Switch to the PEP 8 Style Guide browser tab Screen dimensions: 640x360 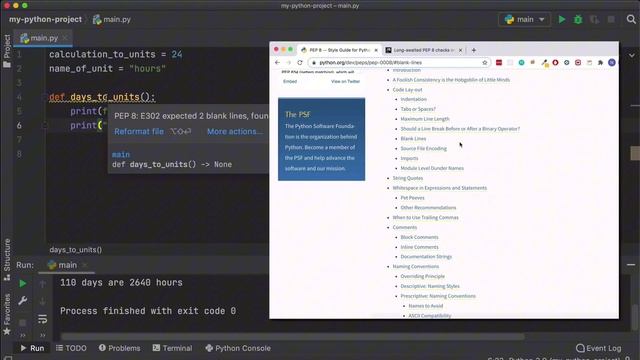point(339,50)
